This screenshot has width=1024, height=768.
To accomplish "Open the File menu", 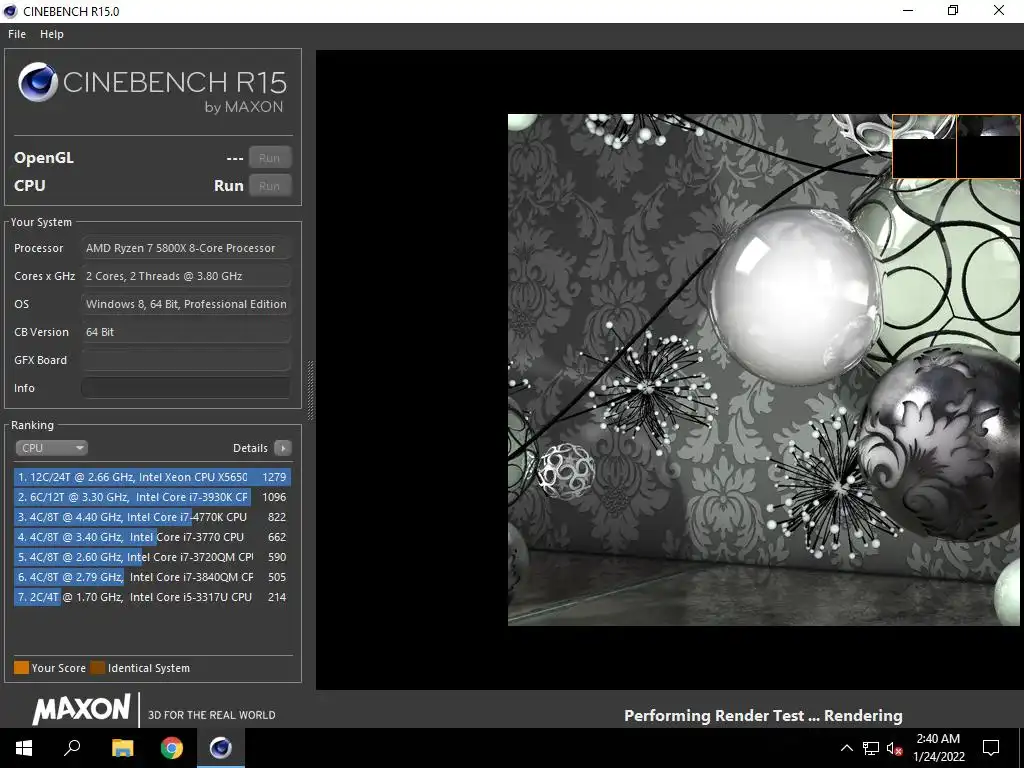I will [17, 34].
